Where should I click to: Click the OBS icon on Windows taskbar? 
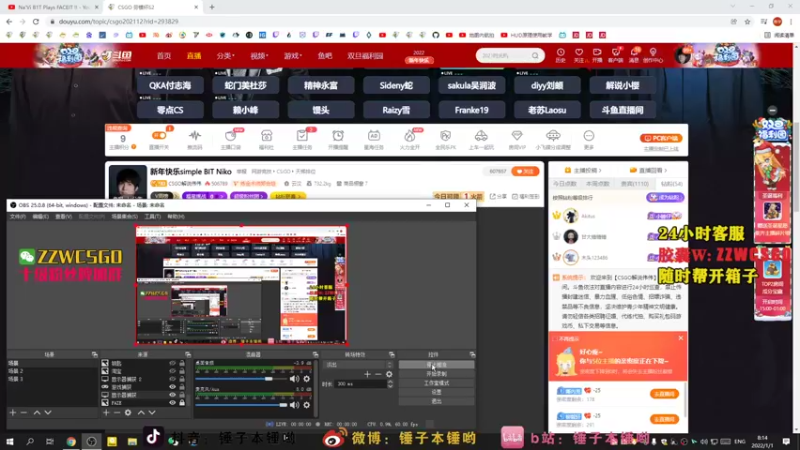(91, 441)
